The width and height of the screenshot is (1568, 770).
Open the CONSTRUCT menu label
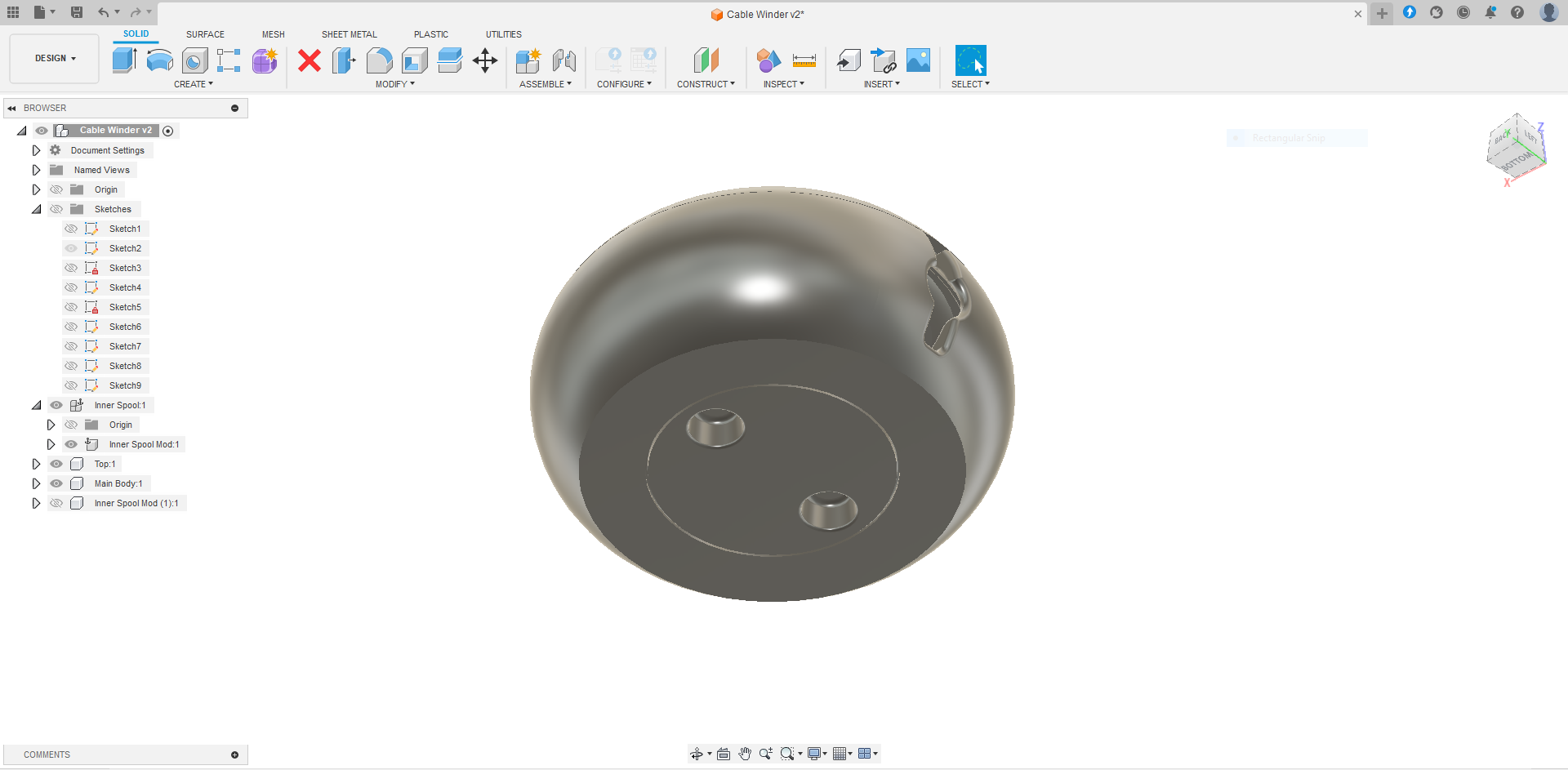click(706, 84)
